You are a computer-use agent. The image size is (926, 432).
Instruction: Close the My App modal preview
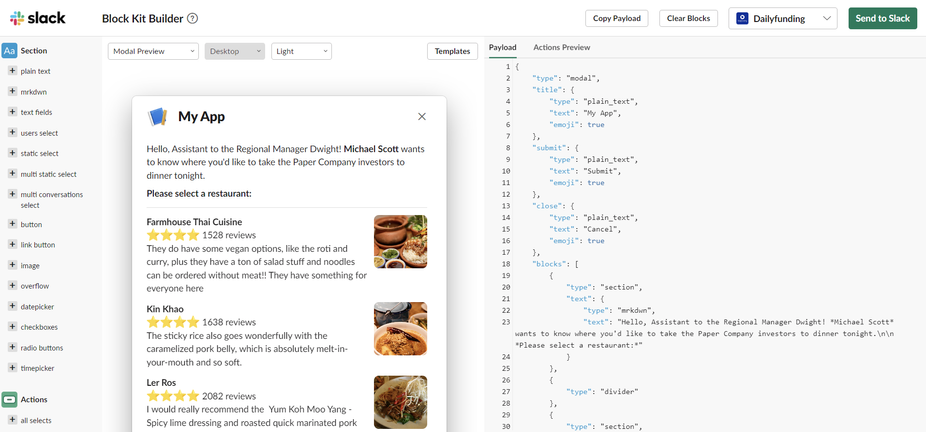422,117
